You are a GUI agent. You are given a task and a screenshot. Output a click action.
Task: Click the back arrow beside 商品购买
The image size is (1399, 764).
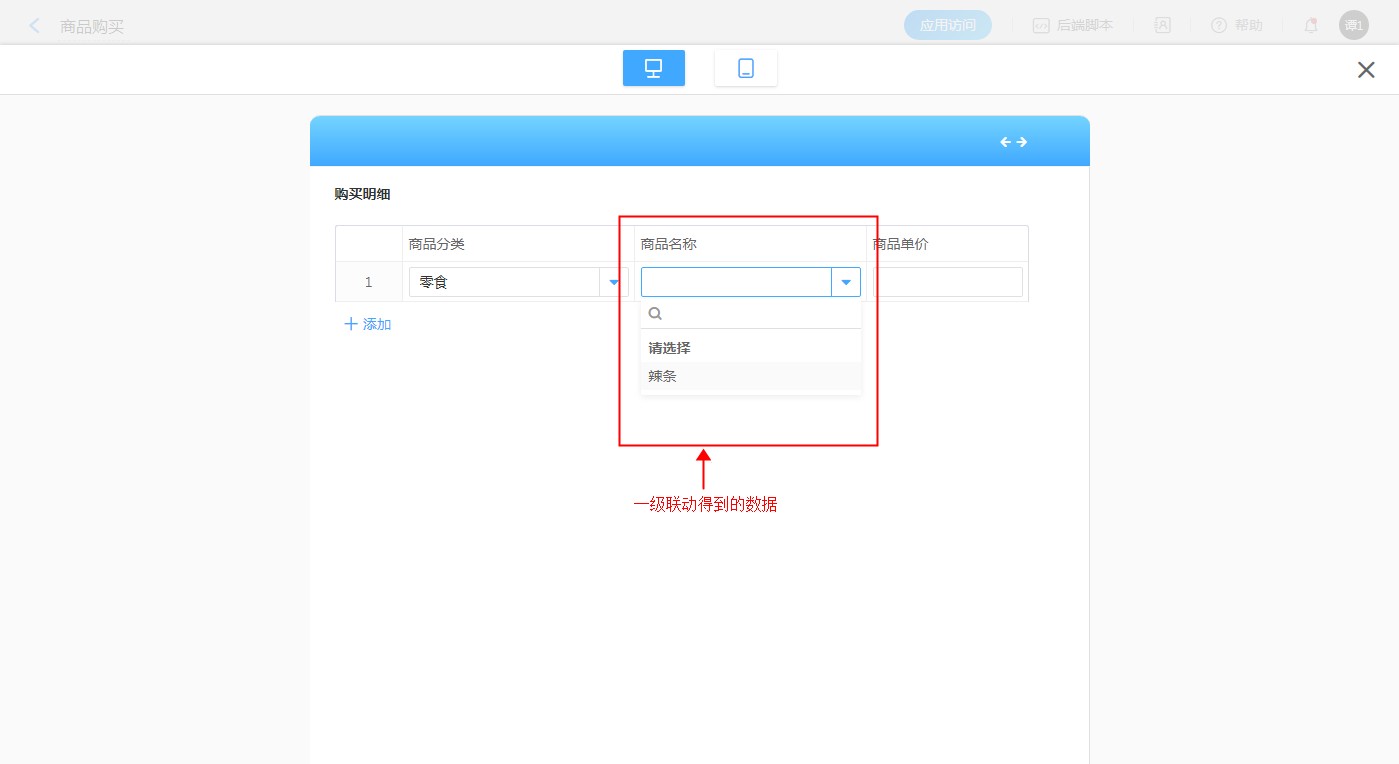point(35,26)
